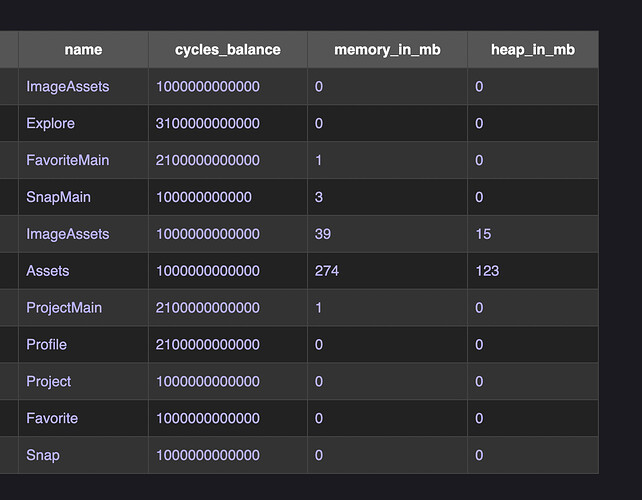Screen dimensions: 642x500
Task: Open the ProjectMain name link
Action: [64, 308]
